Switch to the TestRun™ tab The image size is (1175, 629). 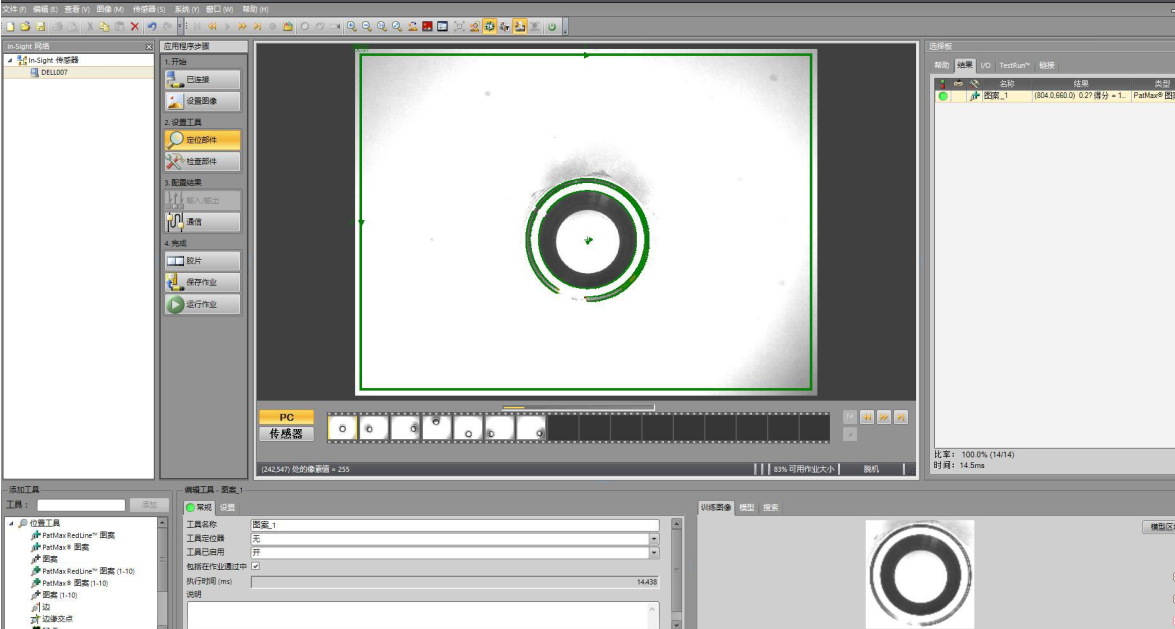tap(1014, 65)
